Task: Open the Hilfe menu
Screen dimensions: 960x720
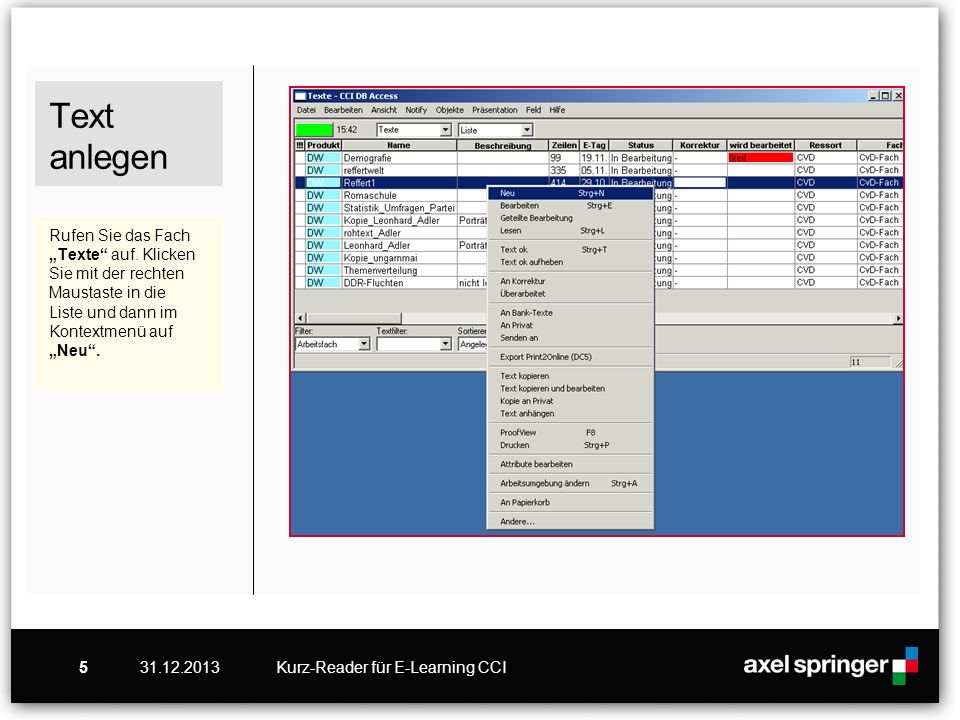Action: click(557, 110)
